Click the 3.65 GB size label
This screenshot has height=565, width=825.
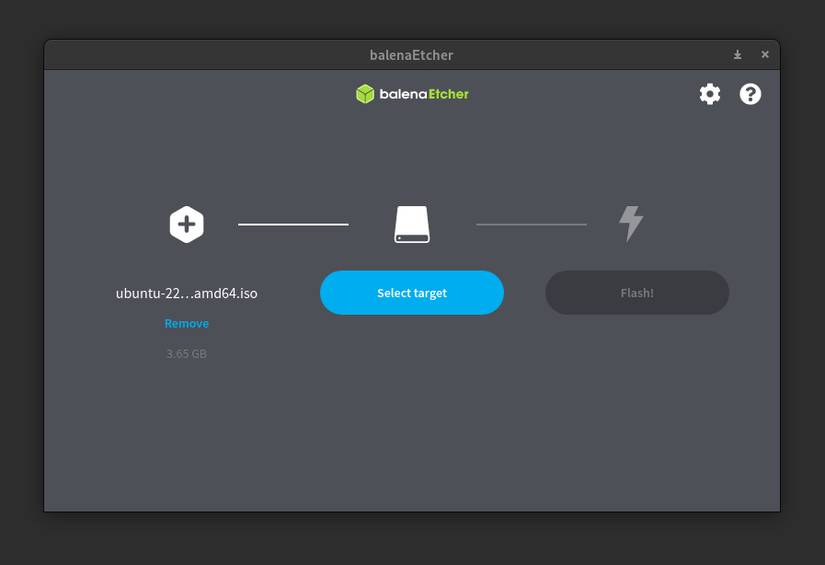pos(186,354)
